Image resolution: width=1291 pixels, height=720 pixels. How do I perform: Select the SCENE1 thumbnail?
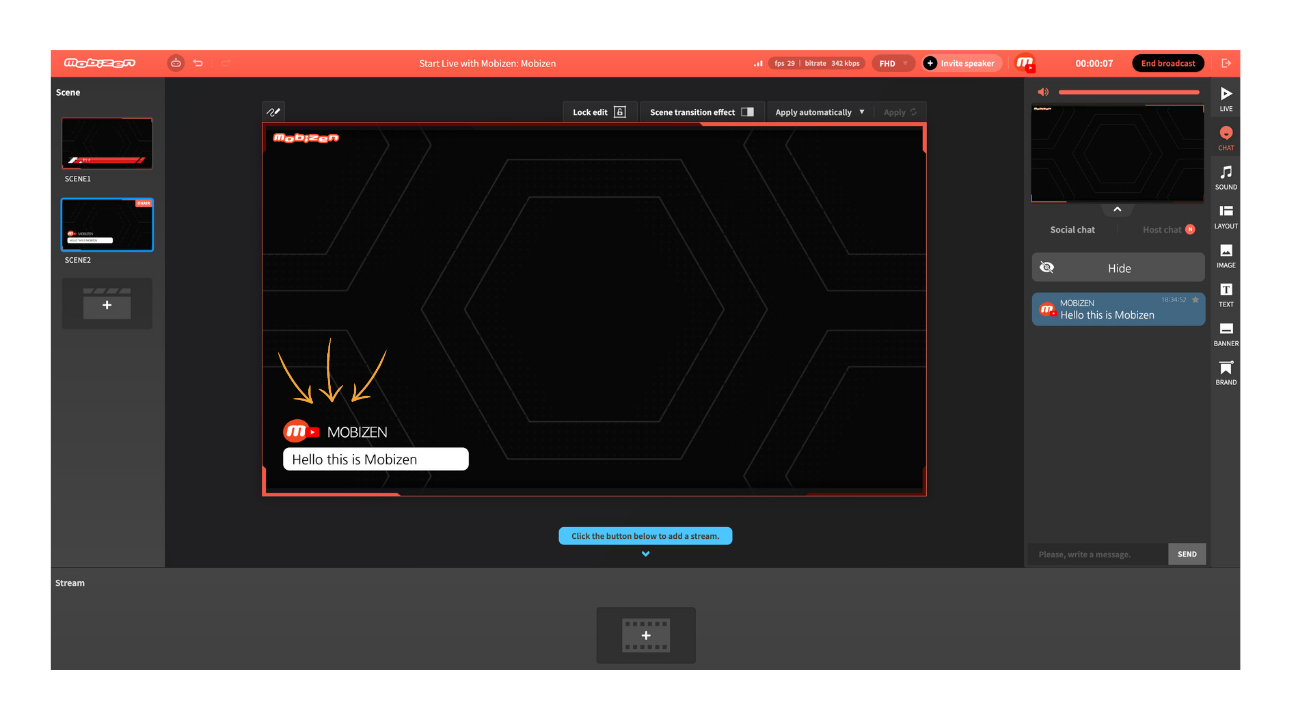coord(107,143)
